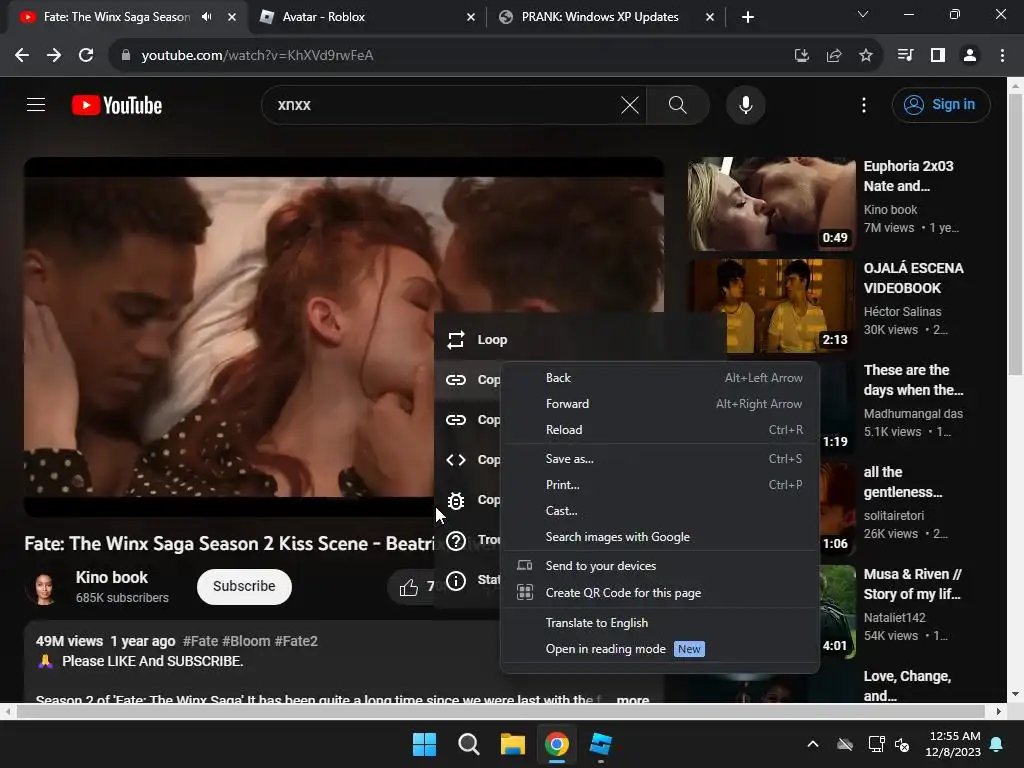Click the vertical page scrollbar thumb
Image resolution: width=1024 pixels, height=768 pixels.
coord(1015,235)
